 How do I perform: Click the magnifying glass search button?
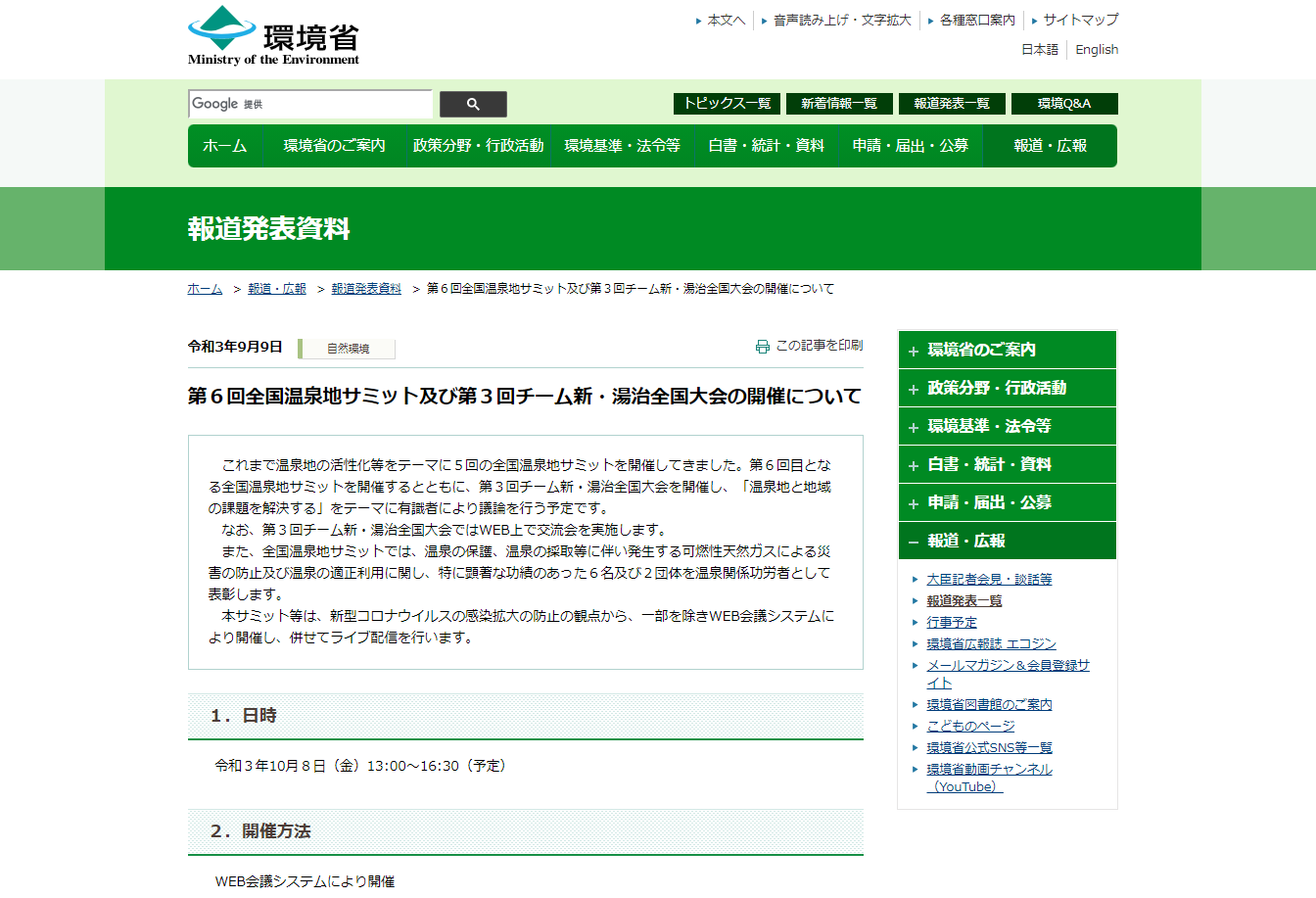pos(473,104)
